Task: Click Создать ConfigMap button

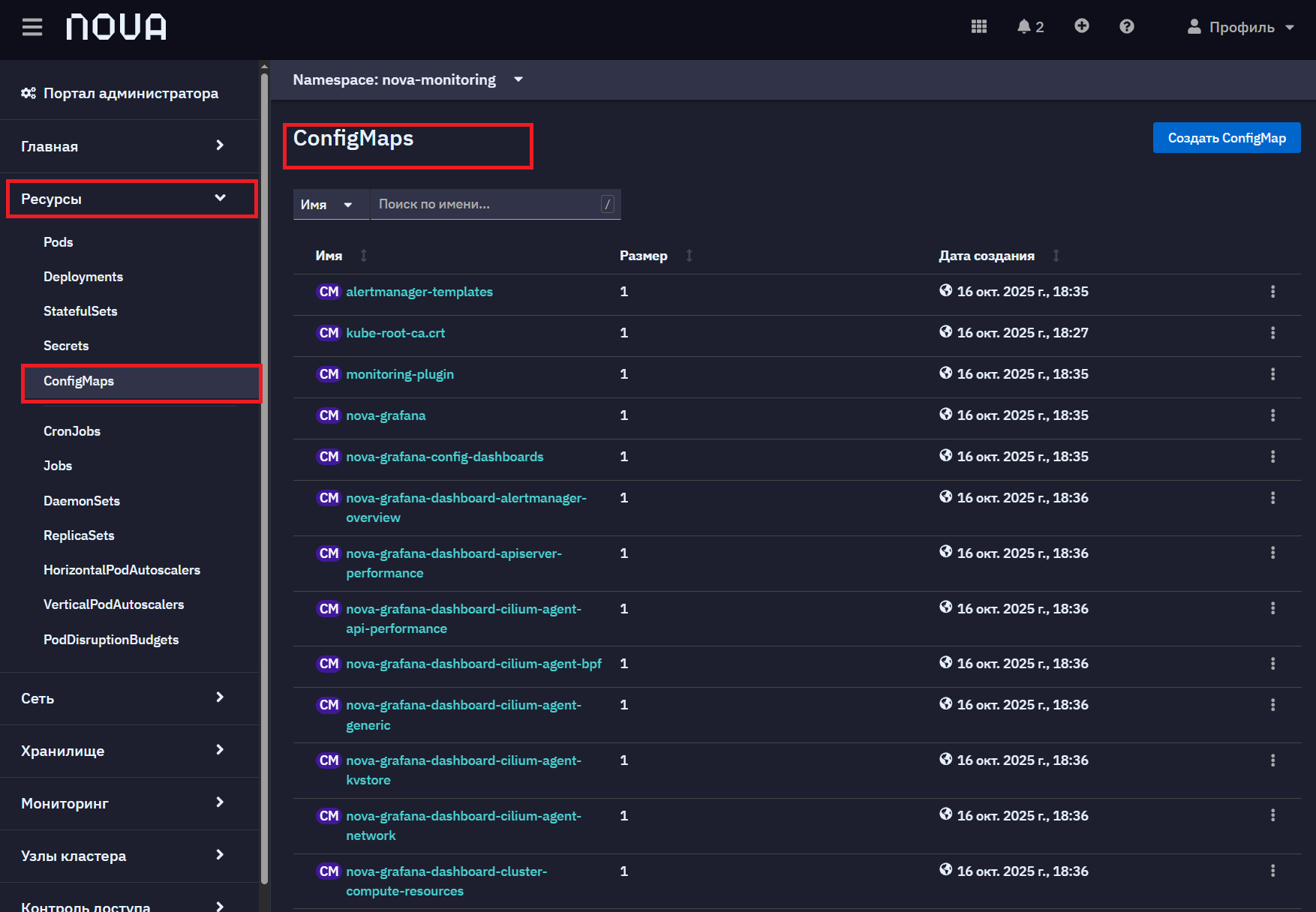Action: pos(1227,138)
